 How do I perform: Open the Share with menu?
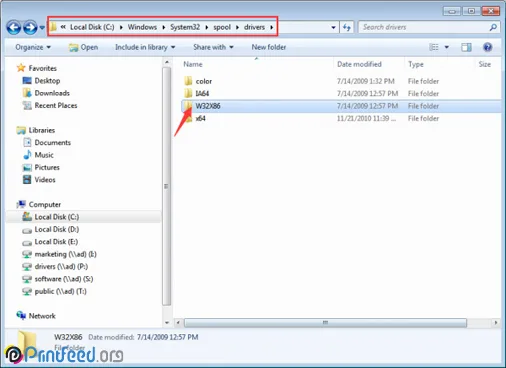click(213, 47)
